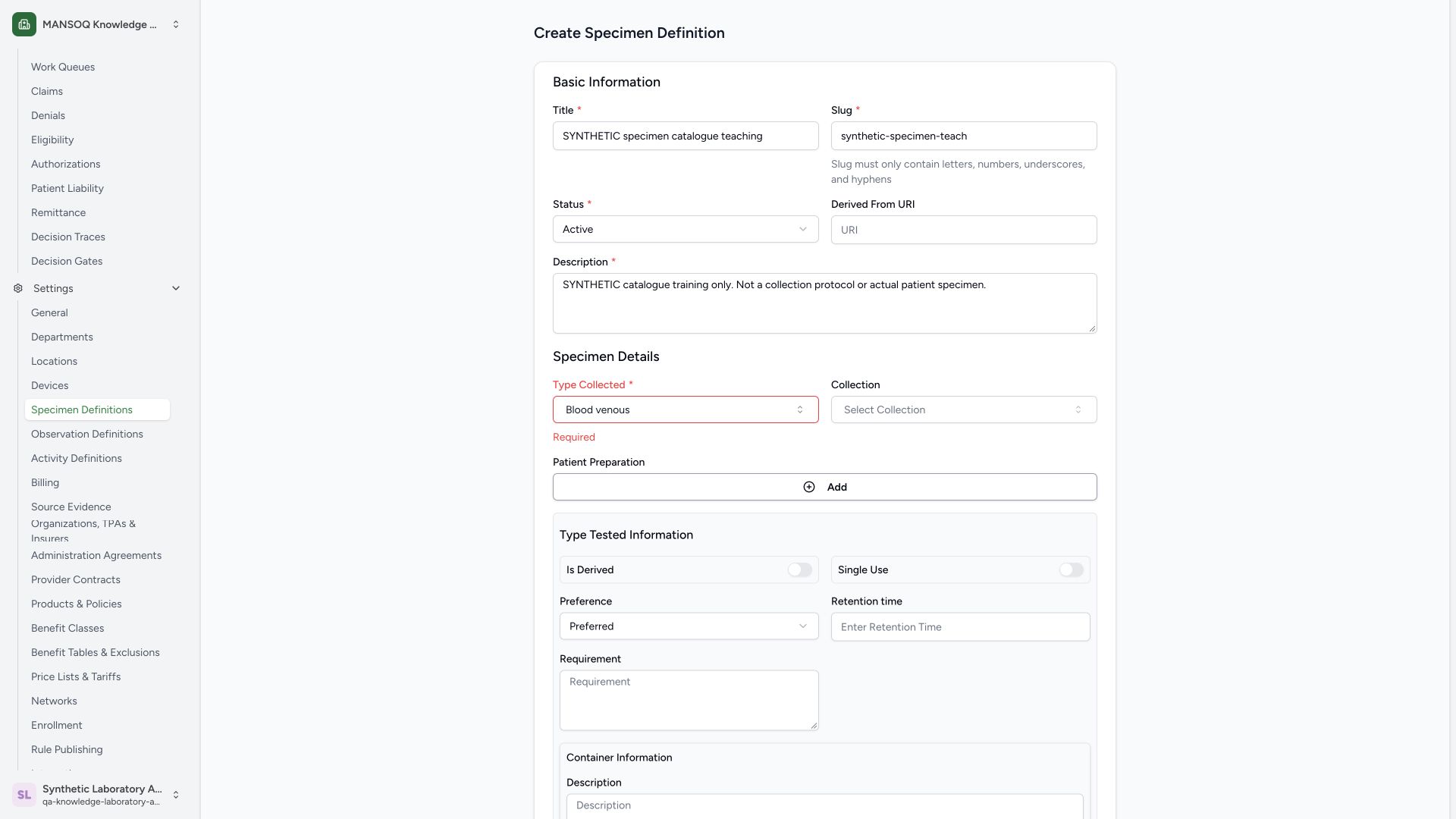Open the Preference dropdown showing Preferred

coord(689,626)
